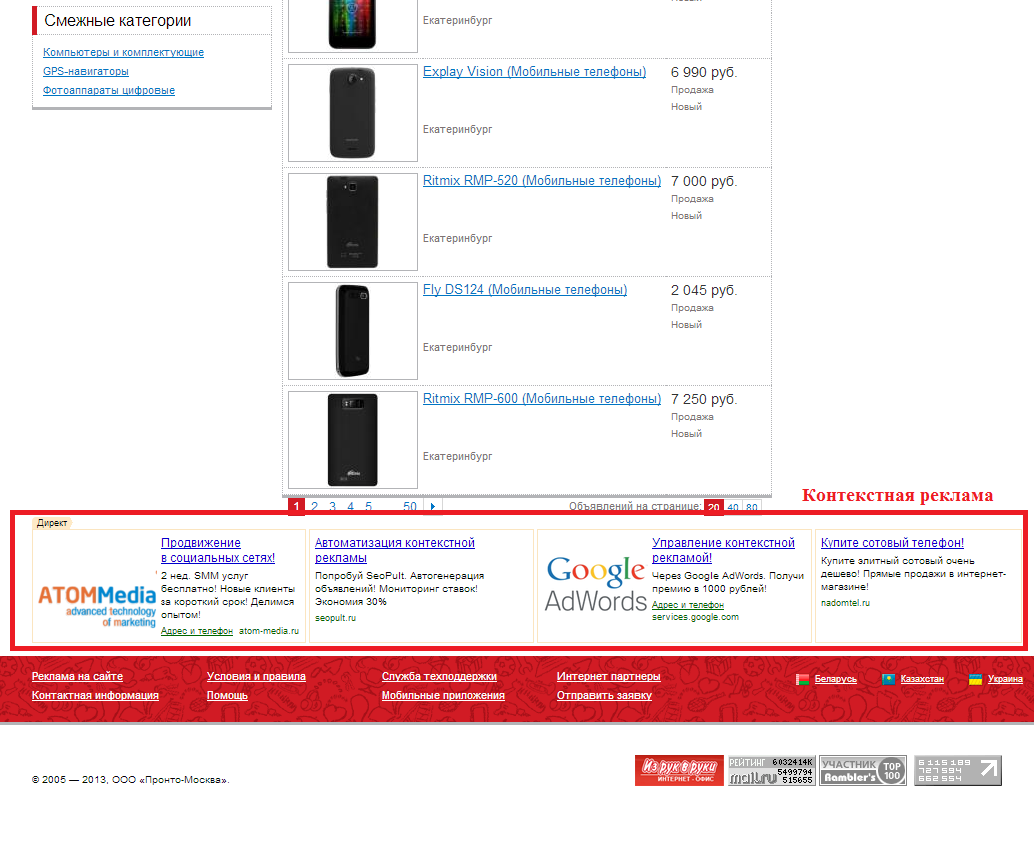This screenshot has width=1034, height=850.
Task: Open Компьютеры и комплектующие category
Action: point(123,52)
